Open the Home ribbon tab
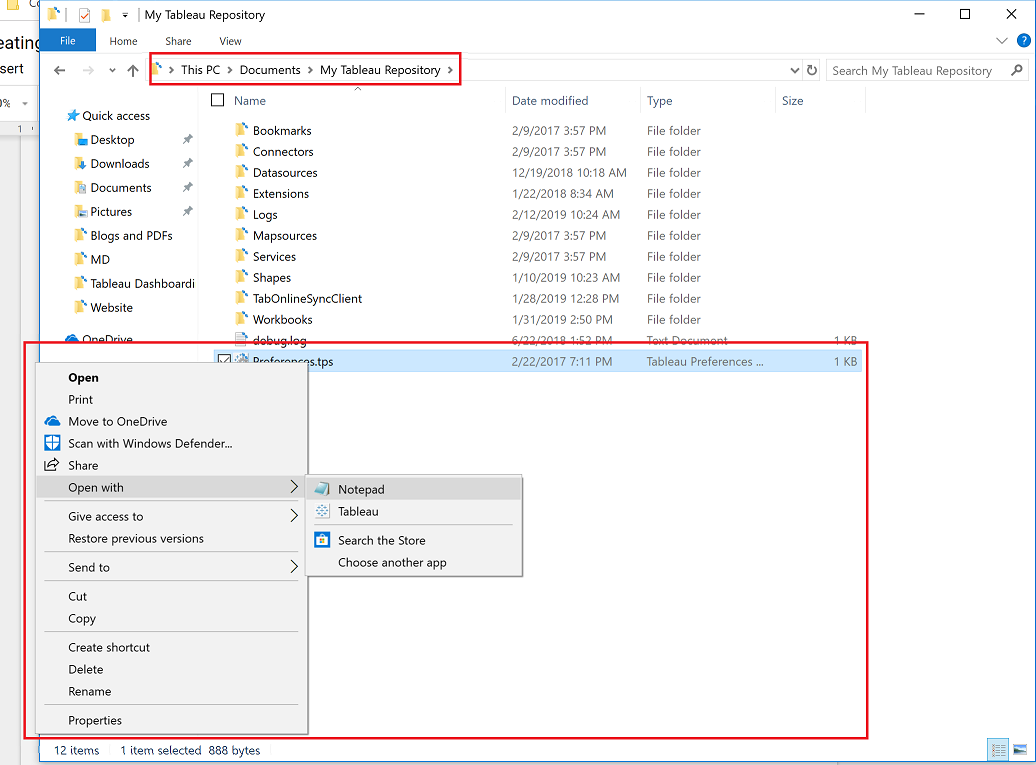The image size is (1036, 765). tap(124, 41)
